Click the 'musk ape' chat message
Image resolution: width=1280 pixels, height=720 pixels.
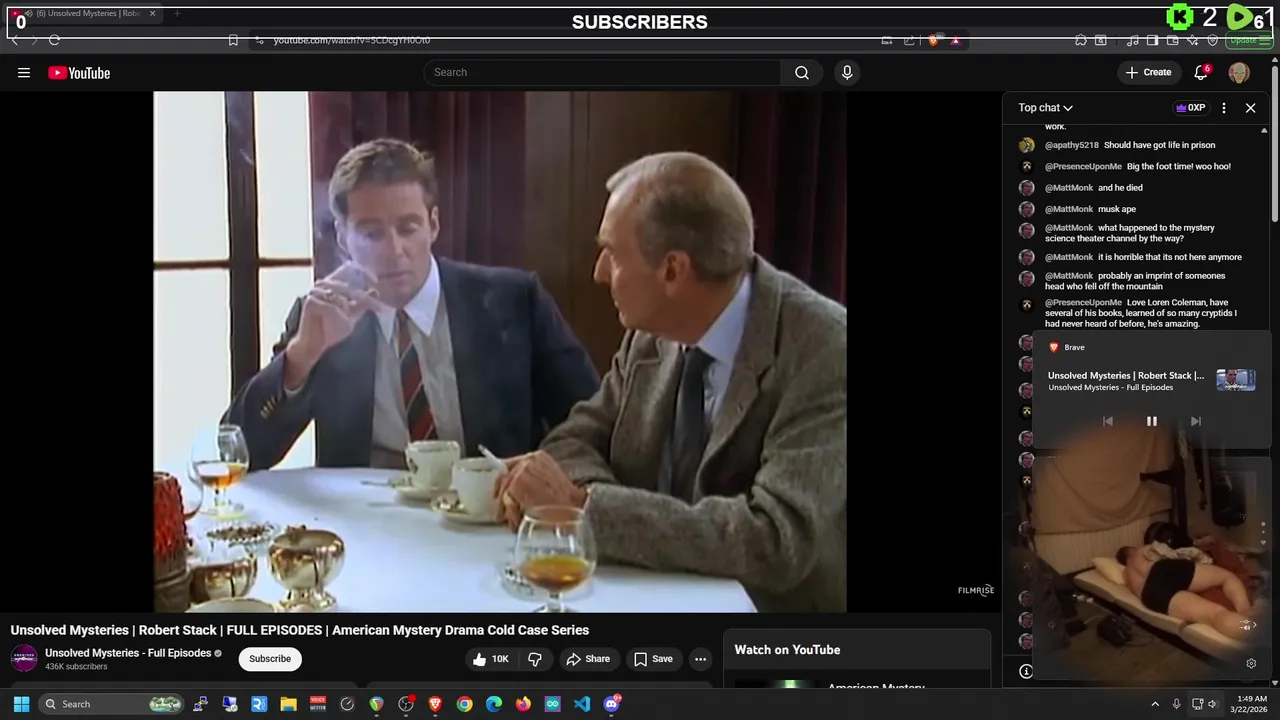(x=1117, y=209)
